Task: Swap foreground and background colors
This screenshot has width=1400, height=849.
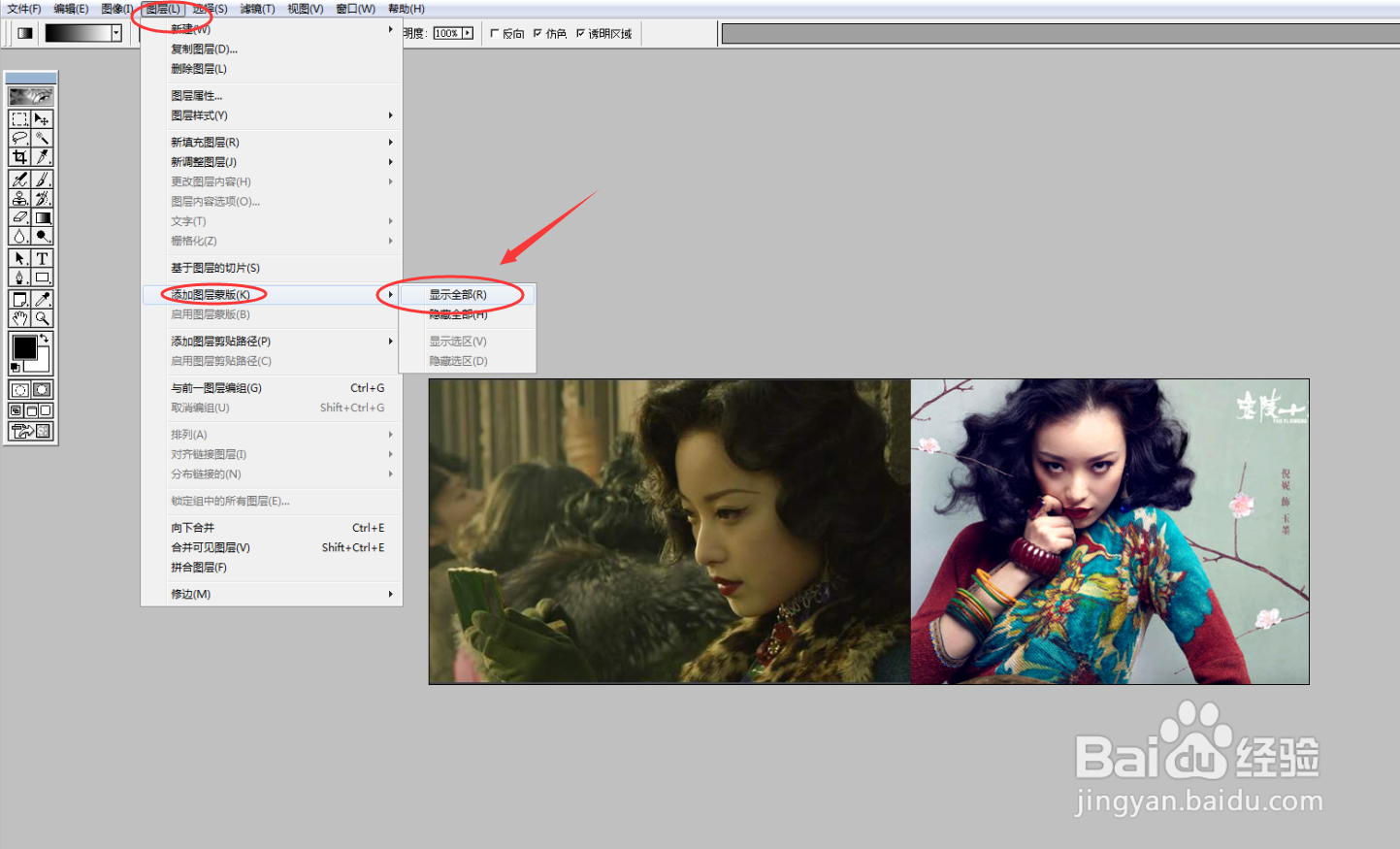Action: pyautogui.click(x=45, y=338)
